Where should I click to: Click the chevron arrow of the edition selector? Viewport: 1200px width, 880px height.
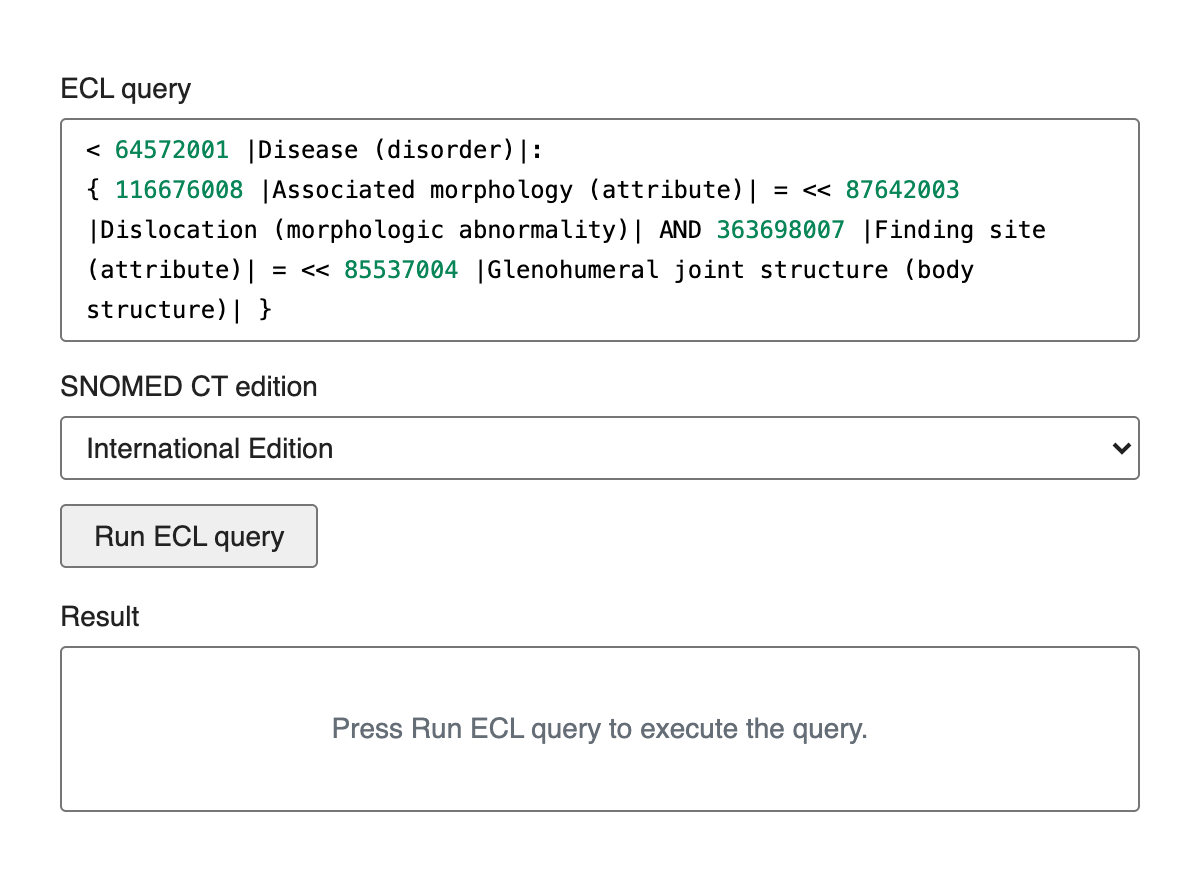pos(1120,448)
